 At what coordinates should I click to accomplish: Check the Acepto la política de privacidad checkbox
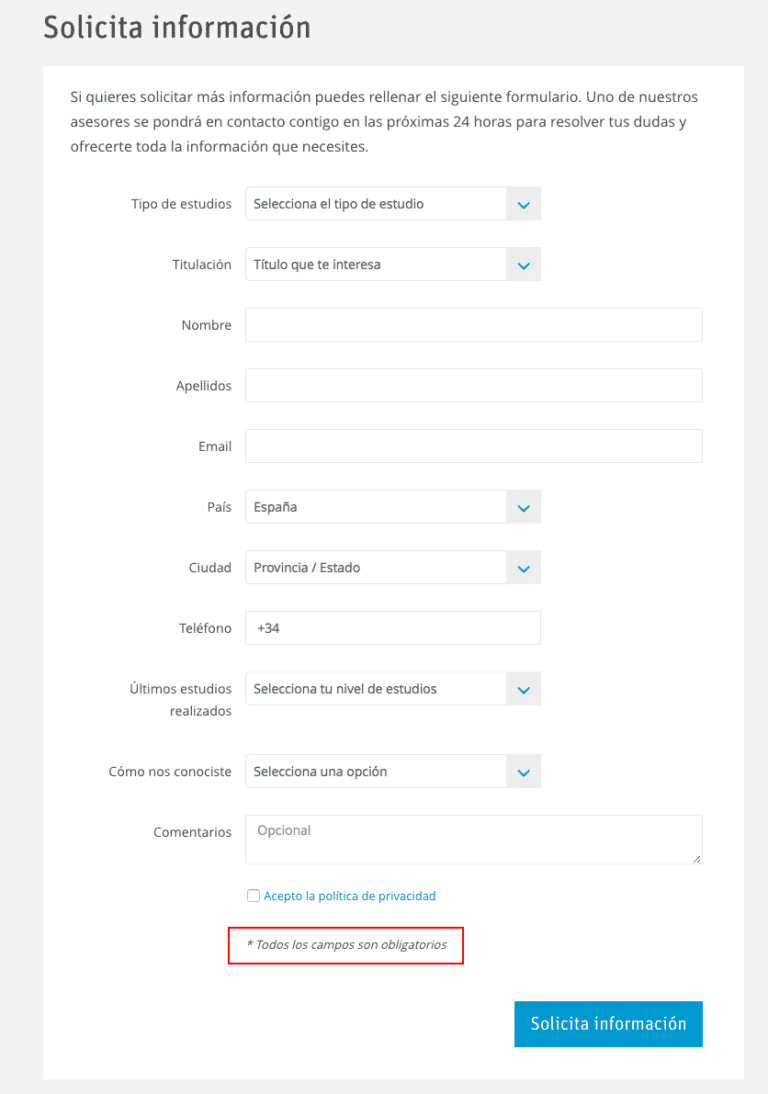point(253,895)
